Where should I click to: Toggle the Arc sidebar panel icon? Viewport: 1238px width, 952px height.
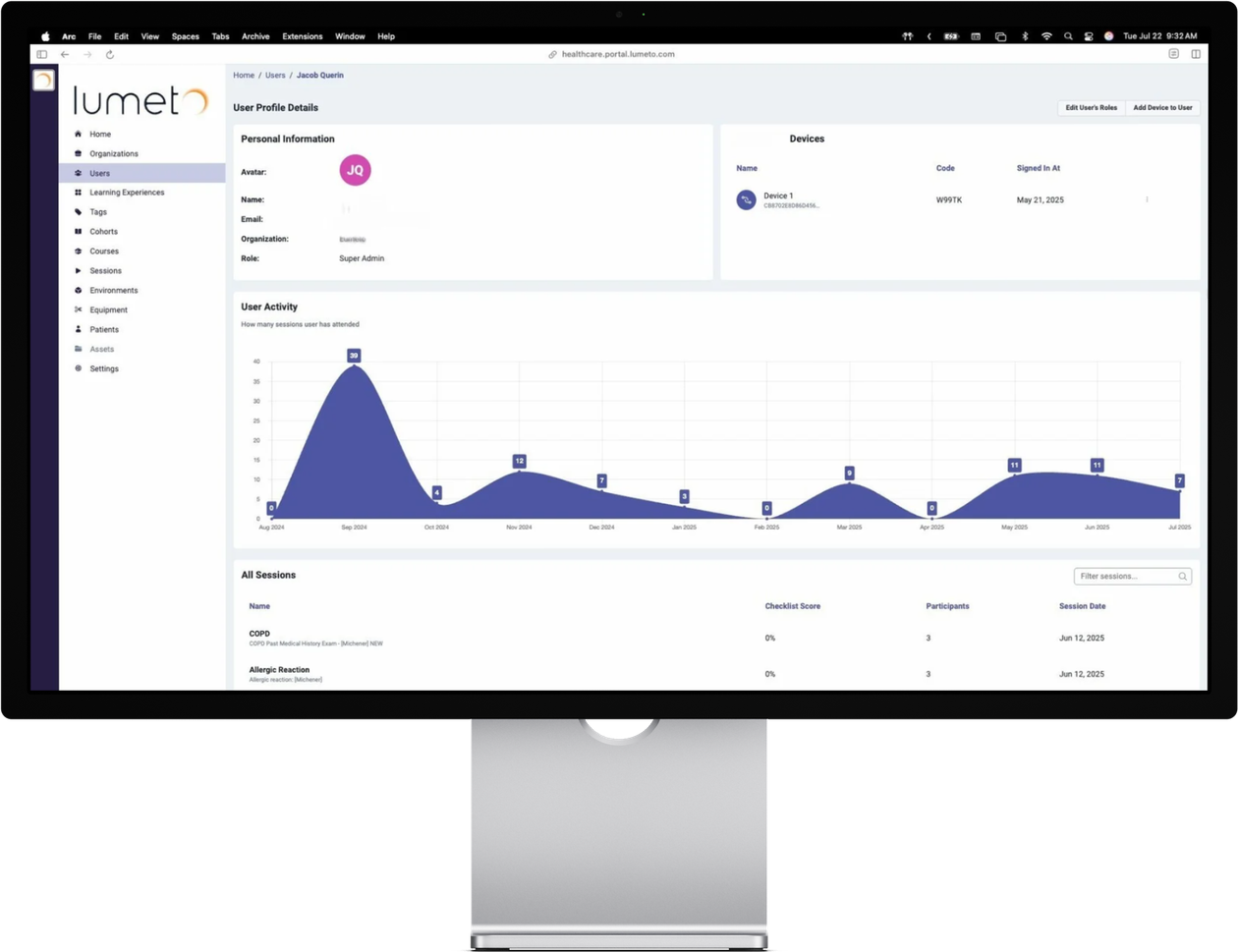coord(42,55)
